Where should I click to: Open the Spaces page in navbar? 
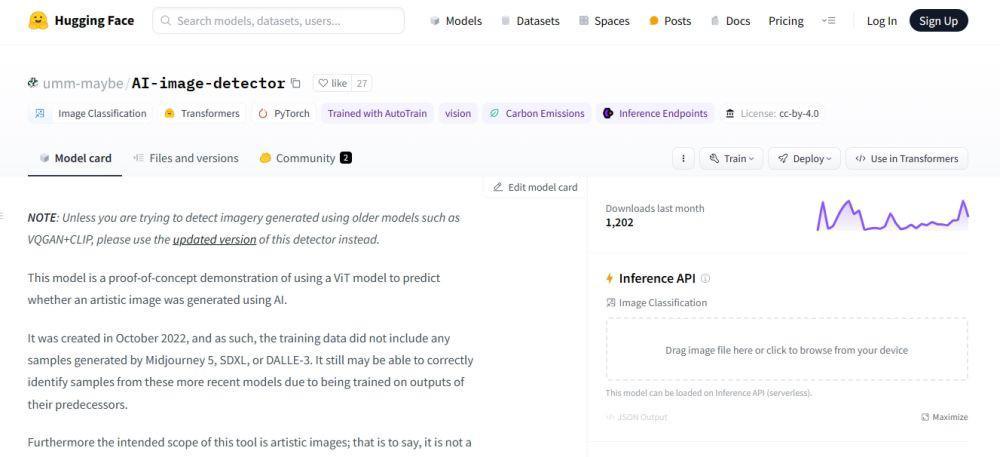point(604,21)
